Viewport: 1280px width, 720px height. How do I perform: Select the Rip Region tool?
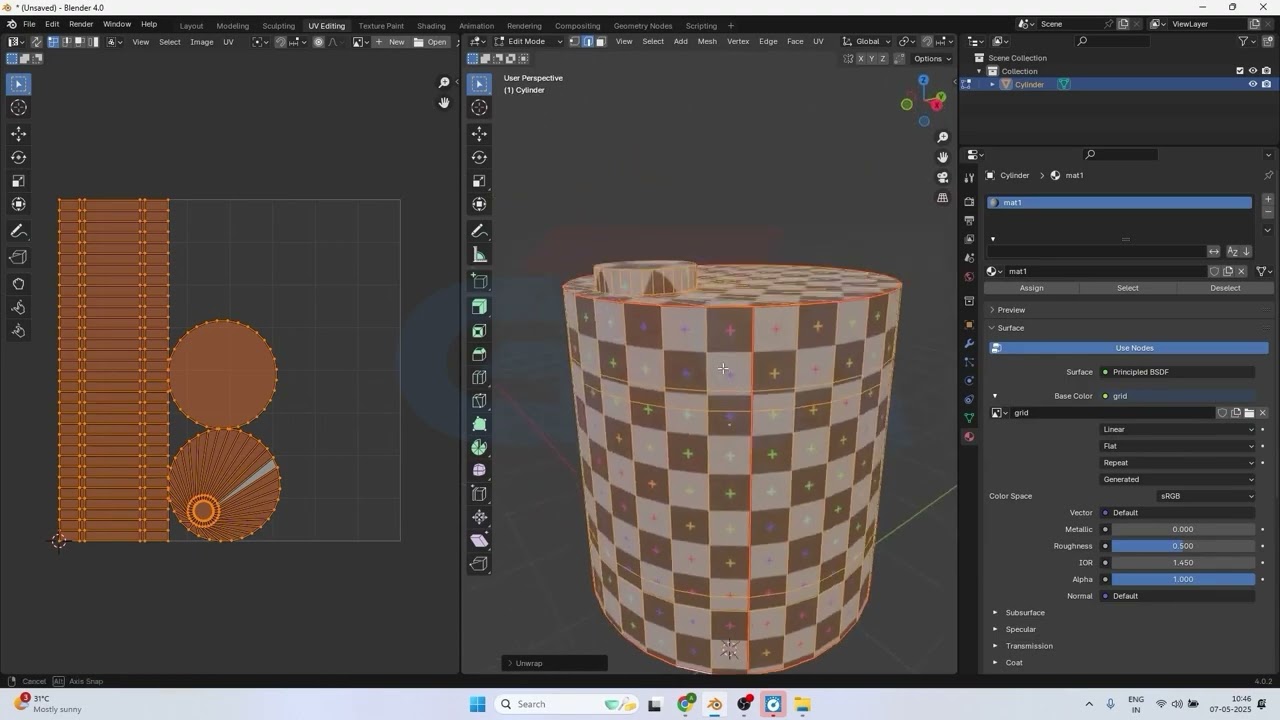pyautogui.click(x=479, y=564)
